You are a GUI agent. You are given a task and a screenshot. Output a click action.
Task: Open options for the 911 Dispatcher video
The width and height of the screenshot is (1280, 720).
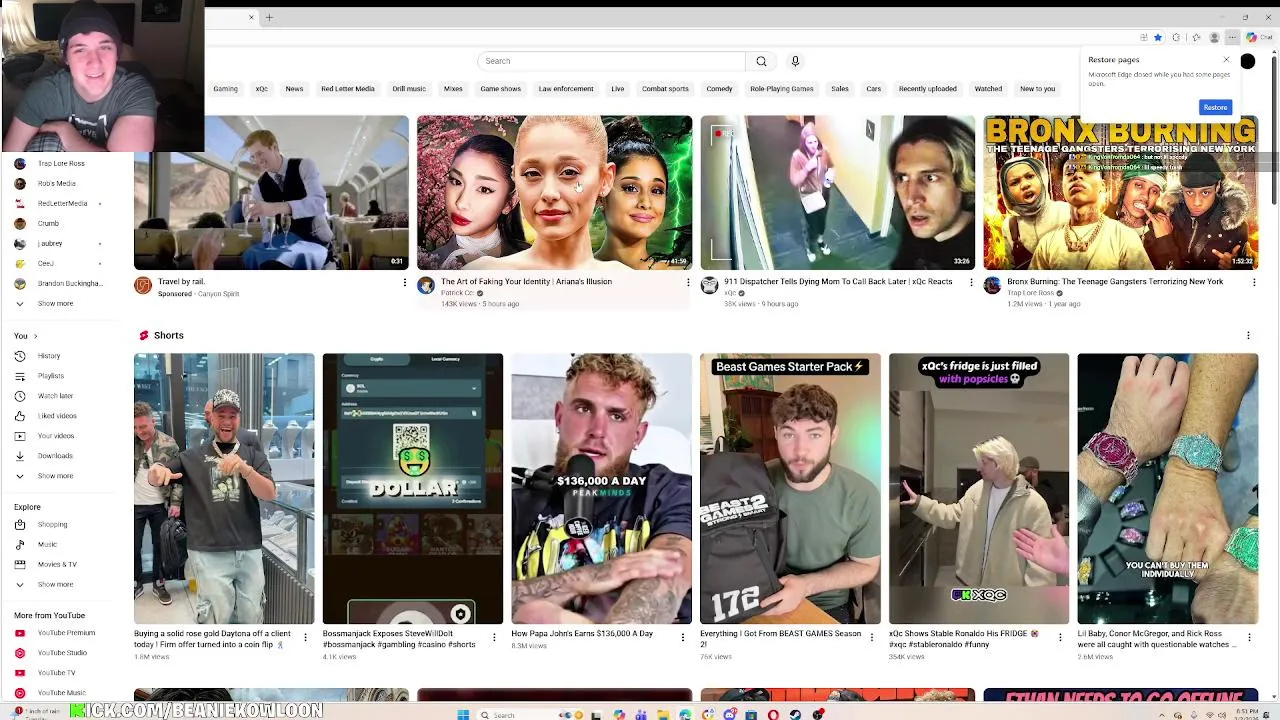971,283
